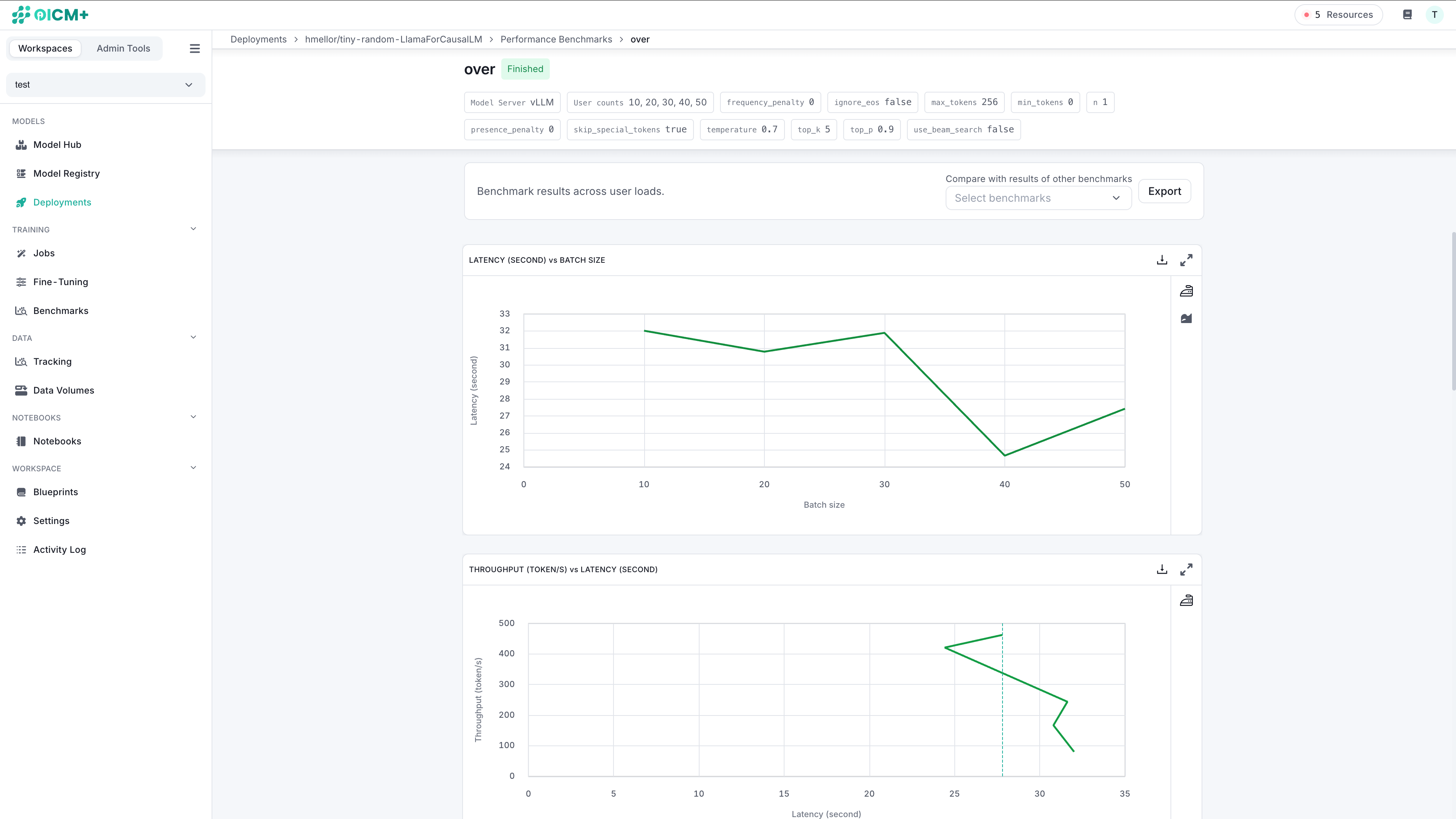The width and height of the screenshot is (1456, 819).
Task: Click the 'temperature 0.7' tag
Action: [742, 129]
